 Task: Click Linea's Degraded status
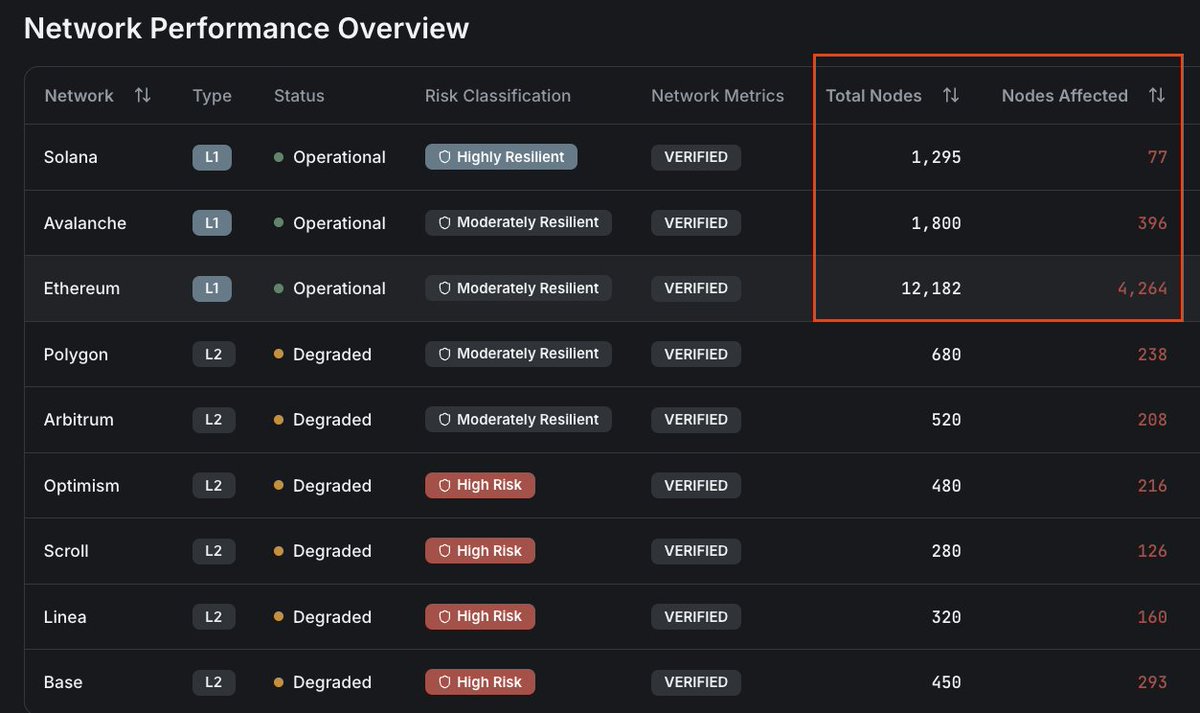[x=323, y=617]
